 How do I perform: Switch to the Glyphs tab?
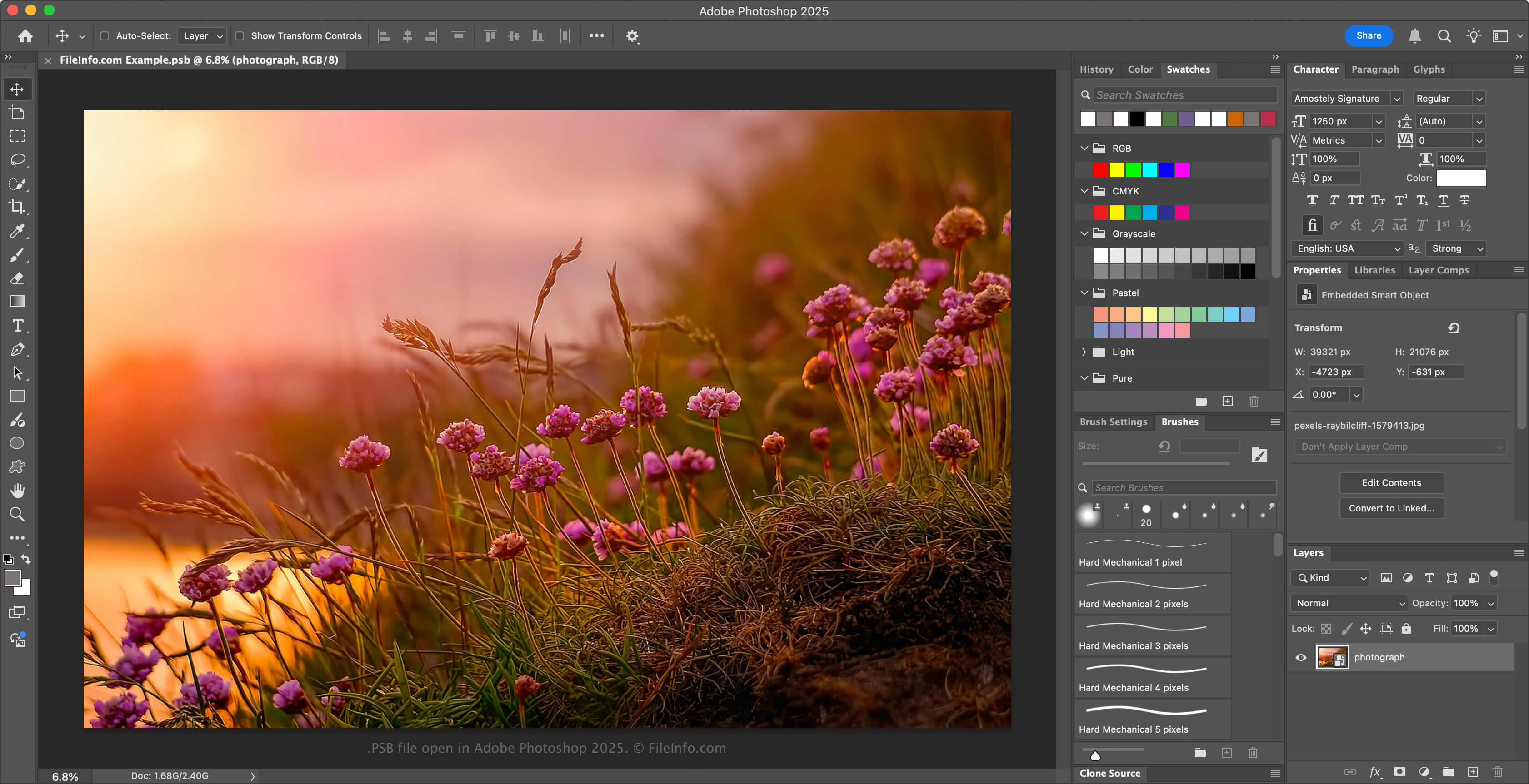(x=1429, y=69)
